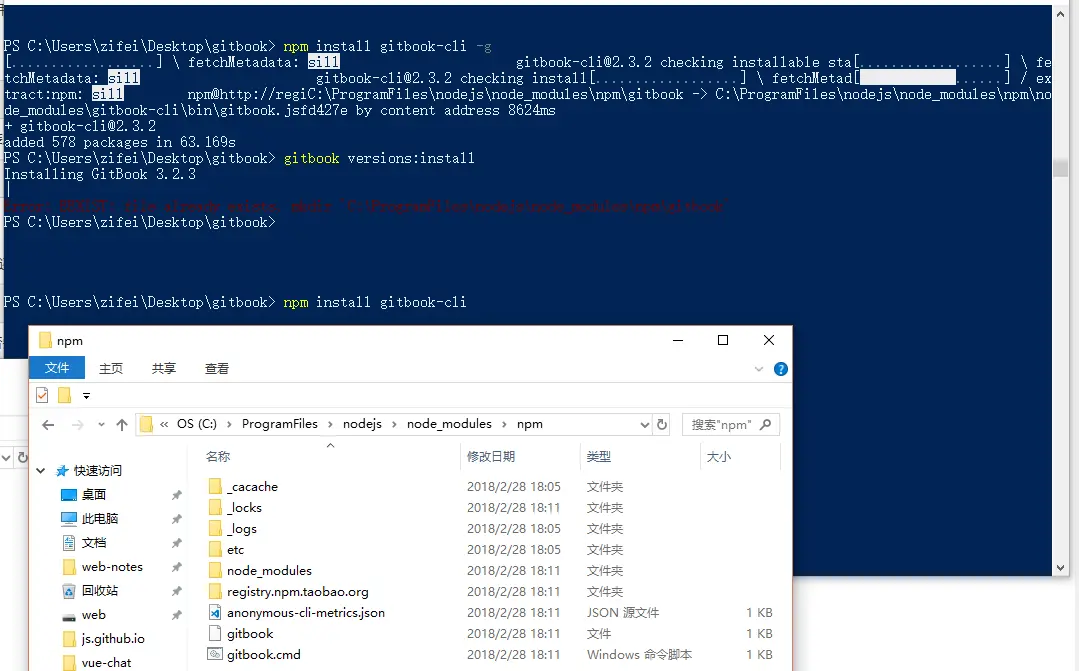Image resolution: width=1079 pixels, height=671 pixels.
Task: Open vue-chat in the navigation pane
Action: point(106,663)
